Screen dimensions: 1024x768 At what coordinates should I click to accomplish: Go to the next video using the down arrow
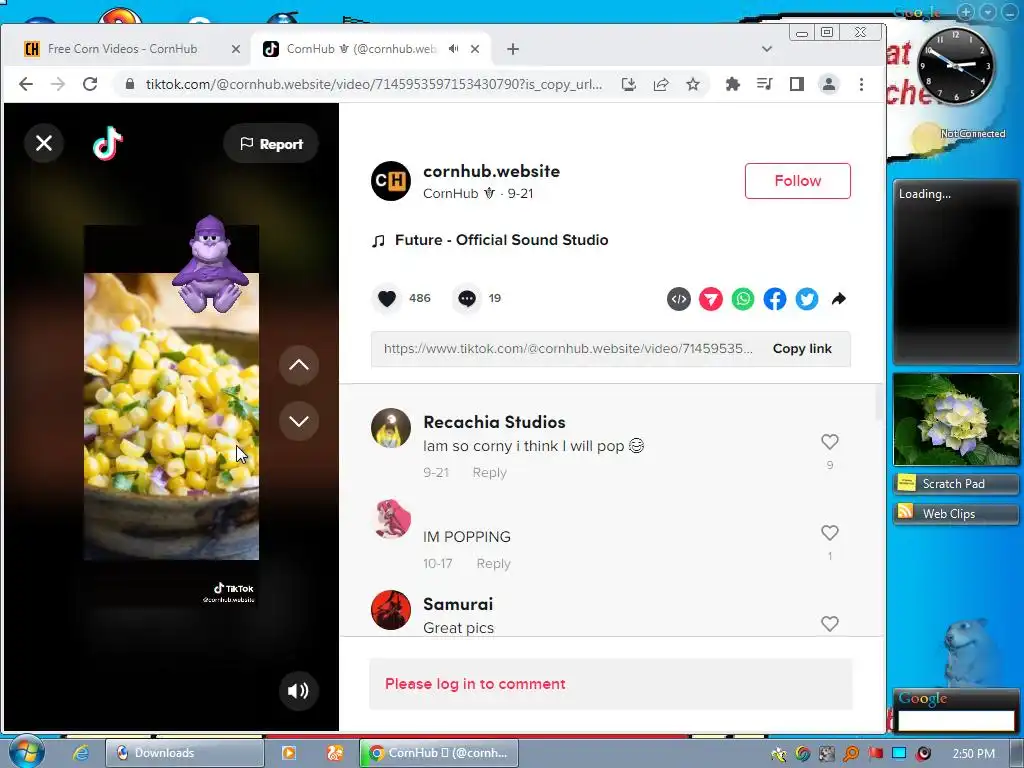pos(298,421)
